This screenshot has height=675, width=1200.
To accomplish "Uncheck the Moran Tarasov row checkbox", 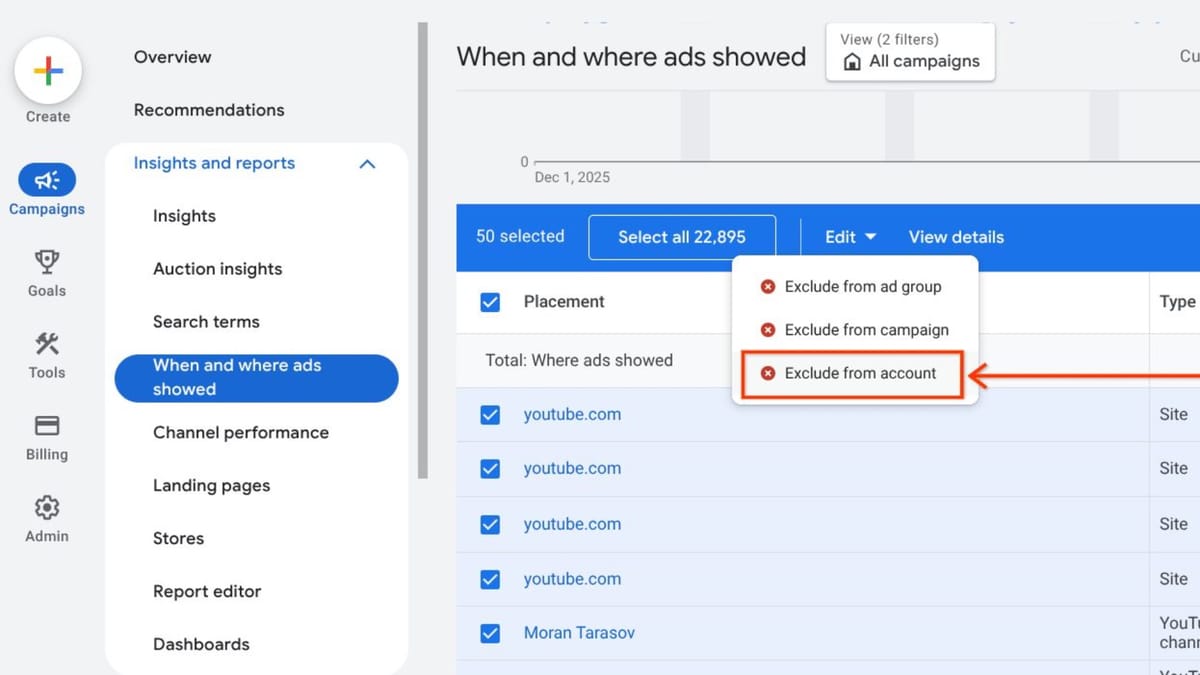I will 490,633.
